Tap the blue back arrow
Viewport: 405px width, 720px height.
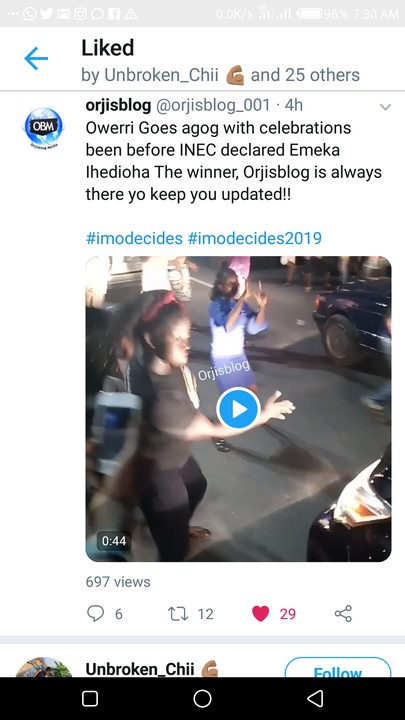click(x=36, y=59)
